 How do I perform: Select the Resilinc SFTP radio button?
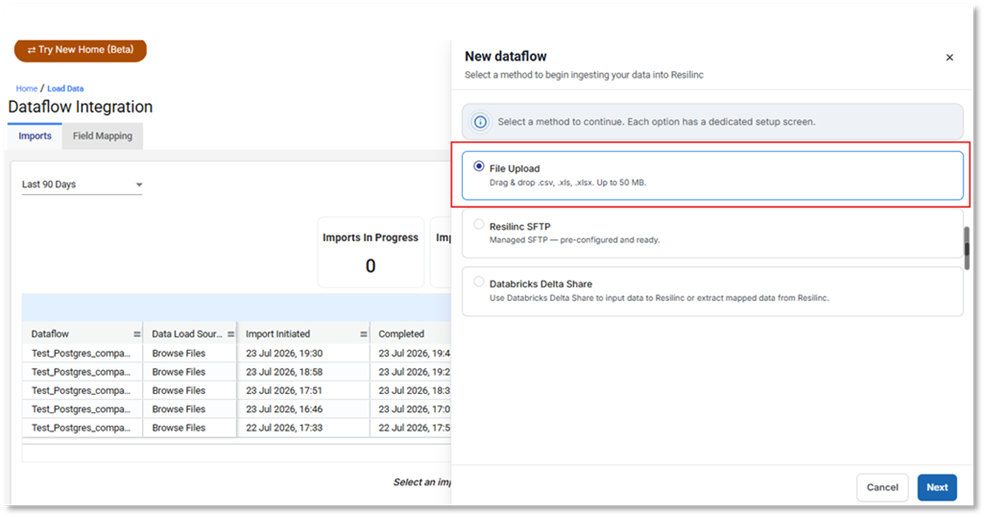(479, 224)
